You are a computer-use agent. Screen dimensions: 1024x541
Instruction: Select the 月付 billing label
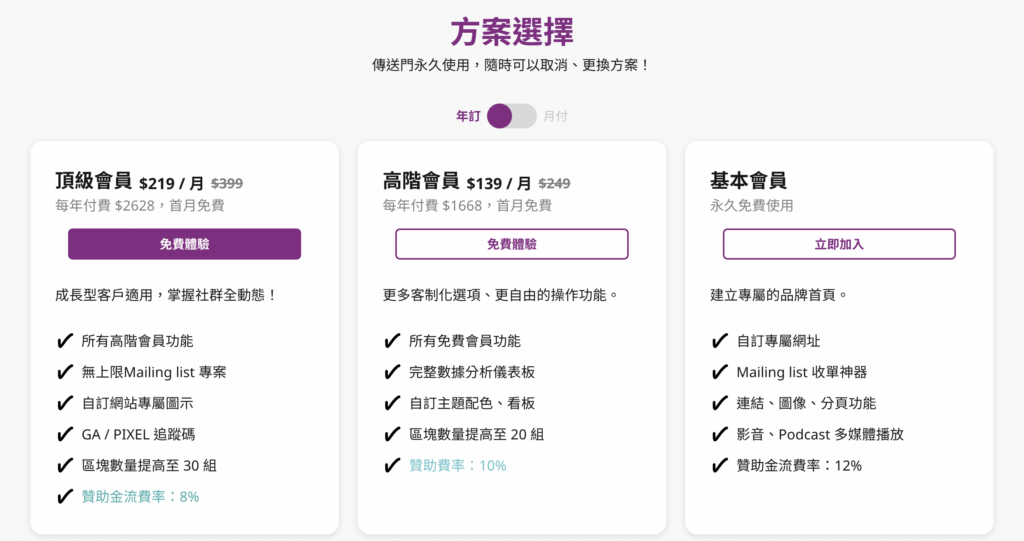555,116
